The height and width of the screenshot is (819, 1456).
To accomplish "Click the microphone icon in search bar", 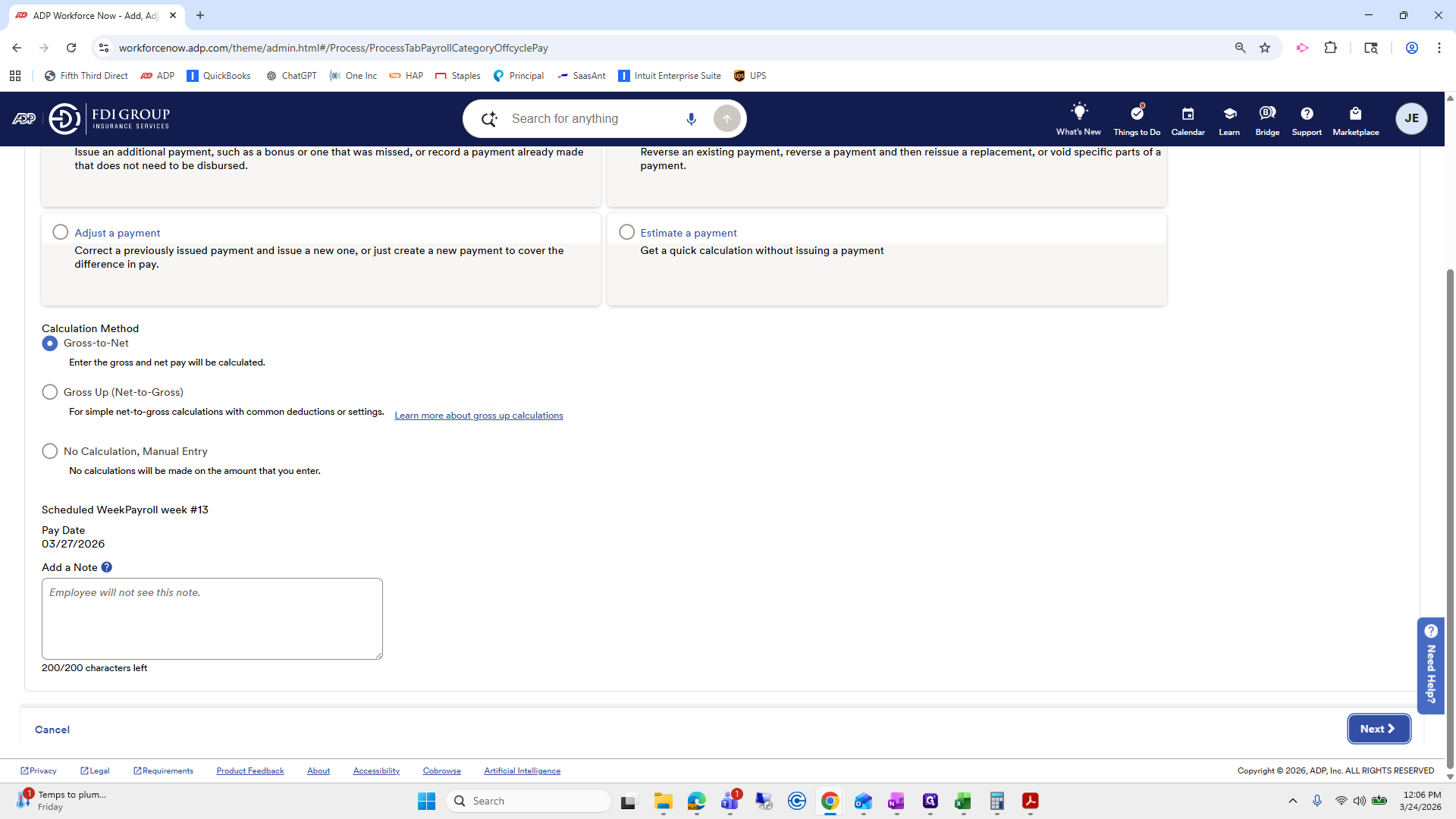I will (x=691, y=119).
